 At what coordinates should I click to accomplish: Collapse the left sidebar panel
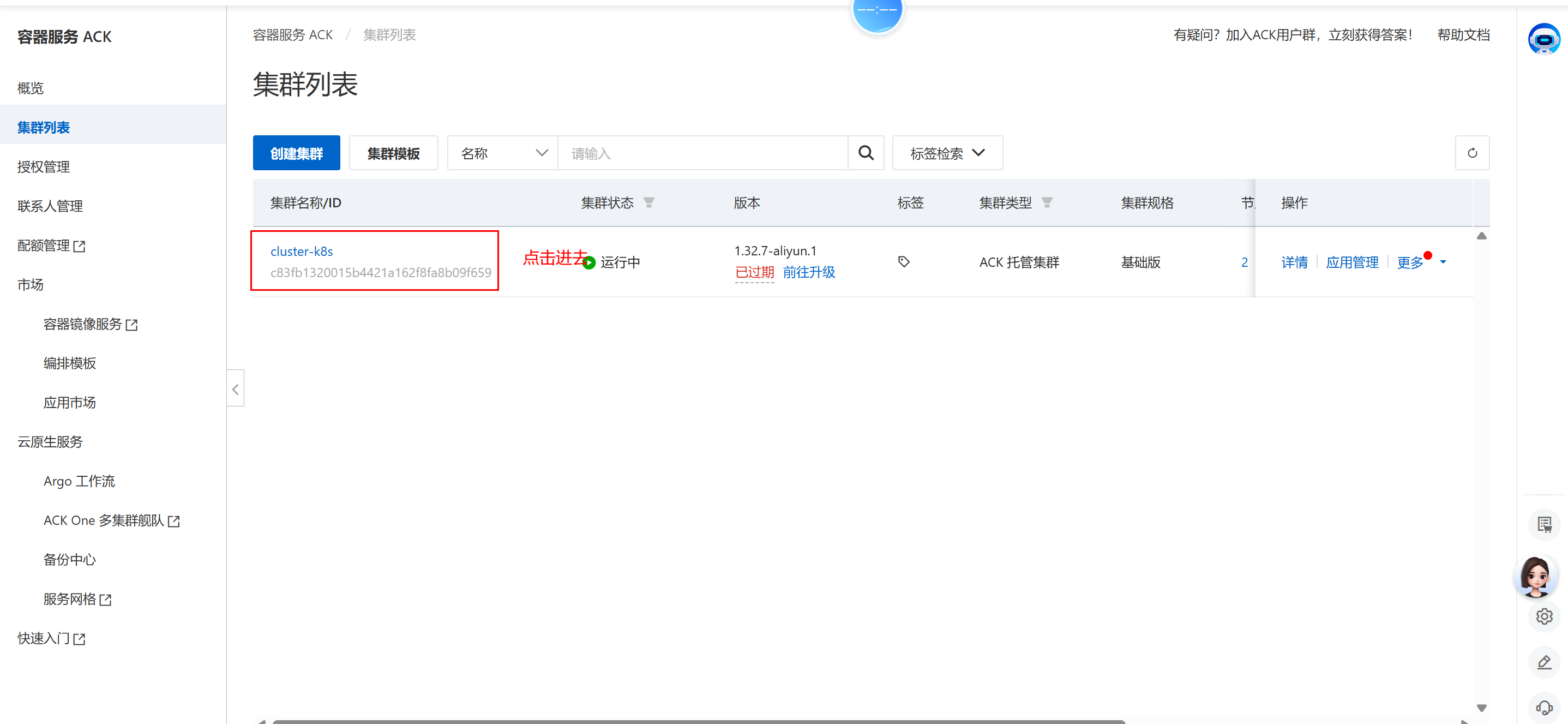pos(236,388)
